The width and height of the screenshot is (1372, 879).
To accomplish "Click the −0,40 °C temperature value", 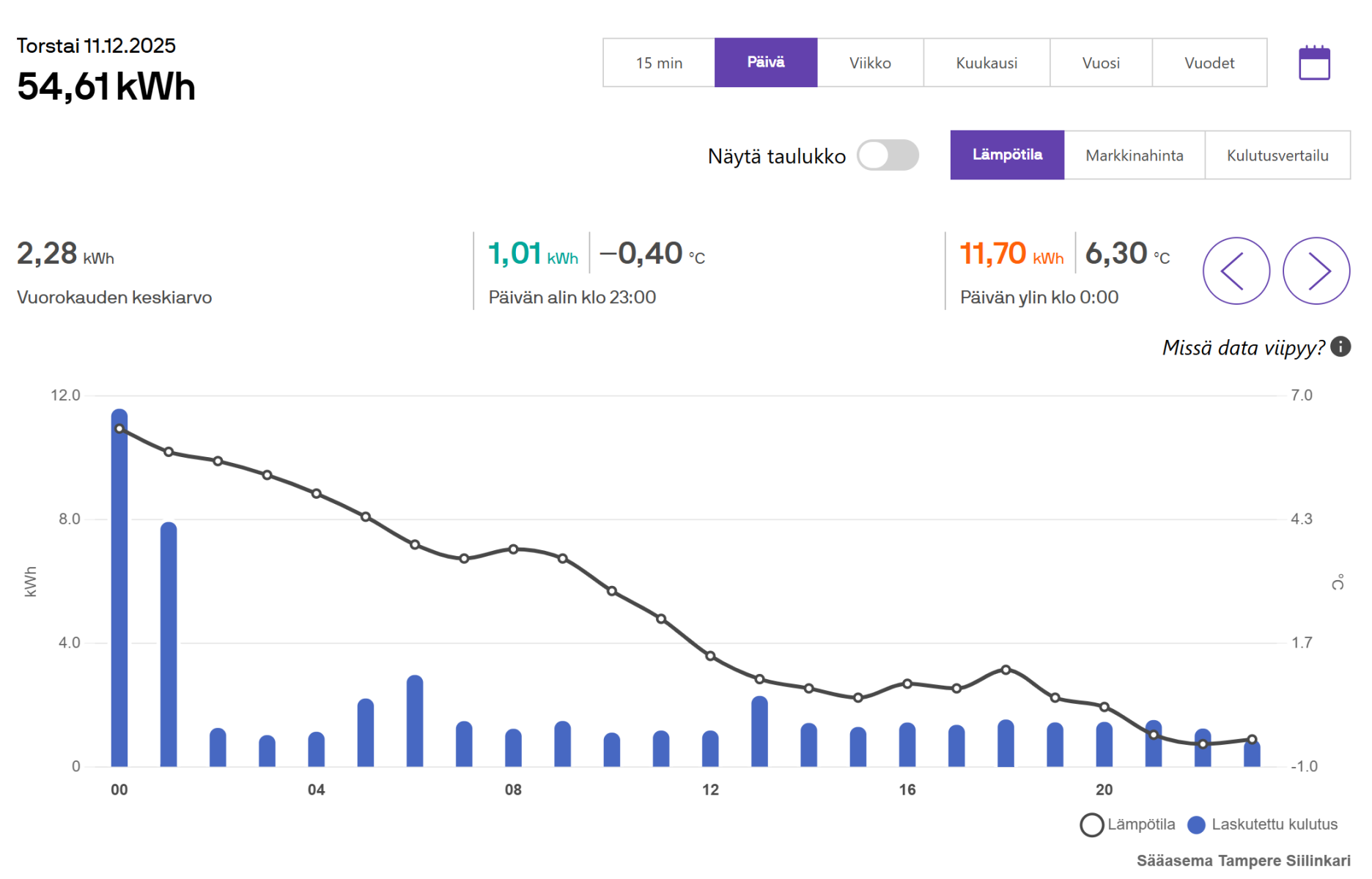I will coord(652,253).
